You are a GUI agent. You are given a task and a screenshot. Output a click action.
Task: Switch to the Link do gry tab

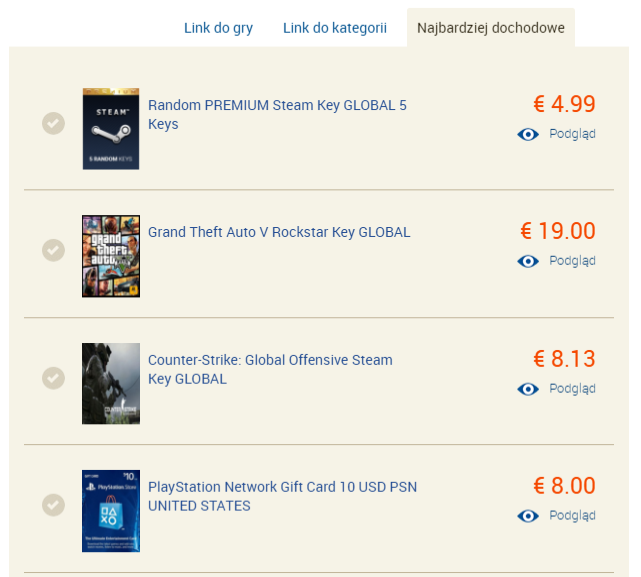pos(218,28)
